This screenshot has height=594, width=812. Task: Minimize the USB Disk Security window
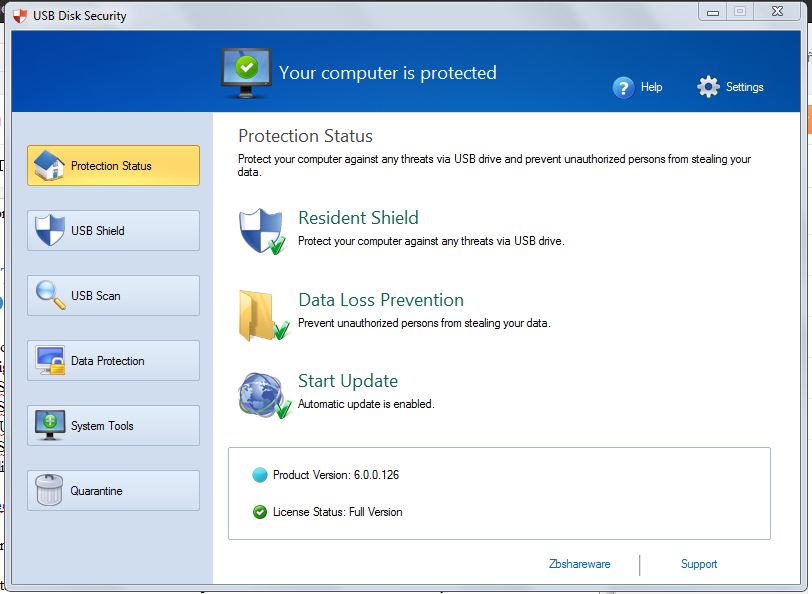[713, 12]
